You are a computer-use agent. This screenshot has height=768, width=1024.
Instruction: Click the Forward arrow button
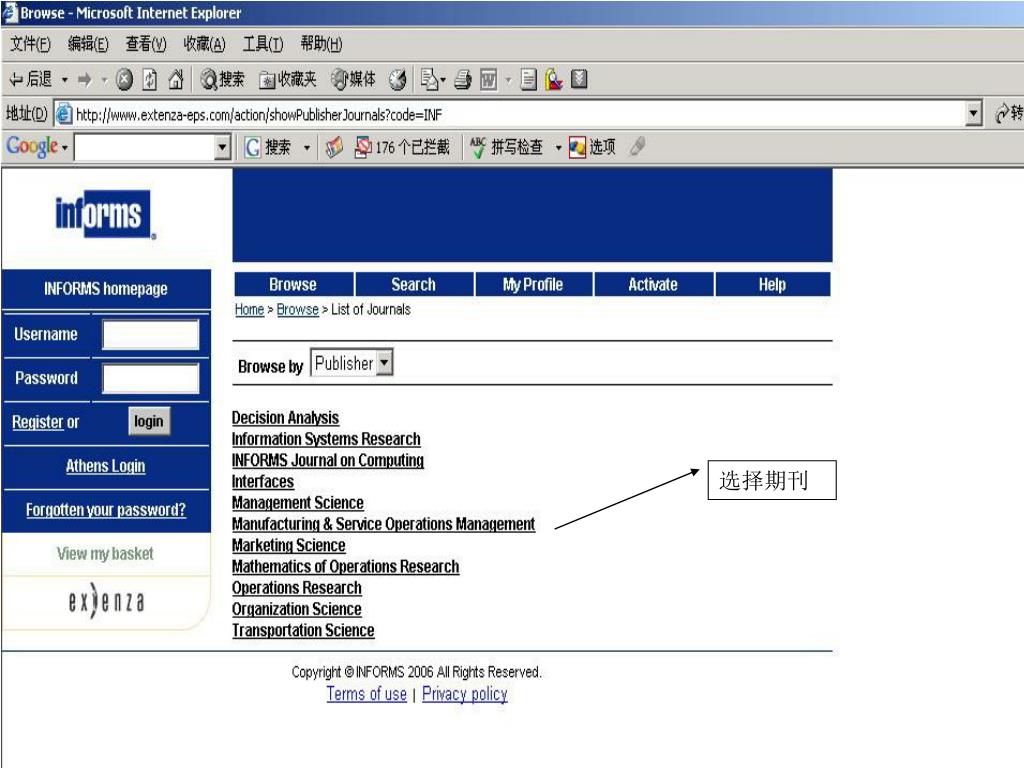(x=84, y=80)
